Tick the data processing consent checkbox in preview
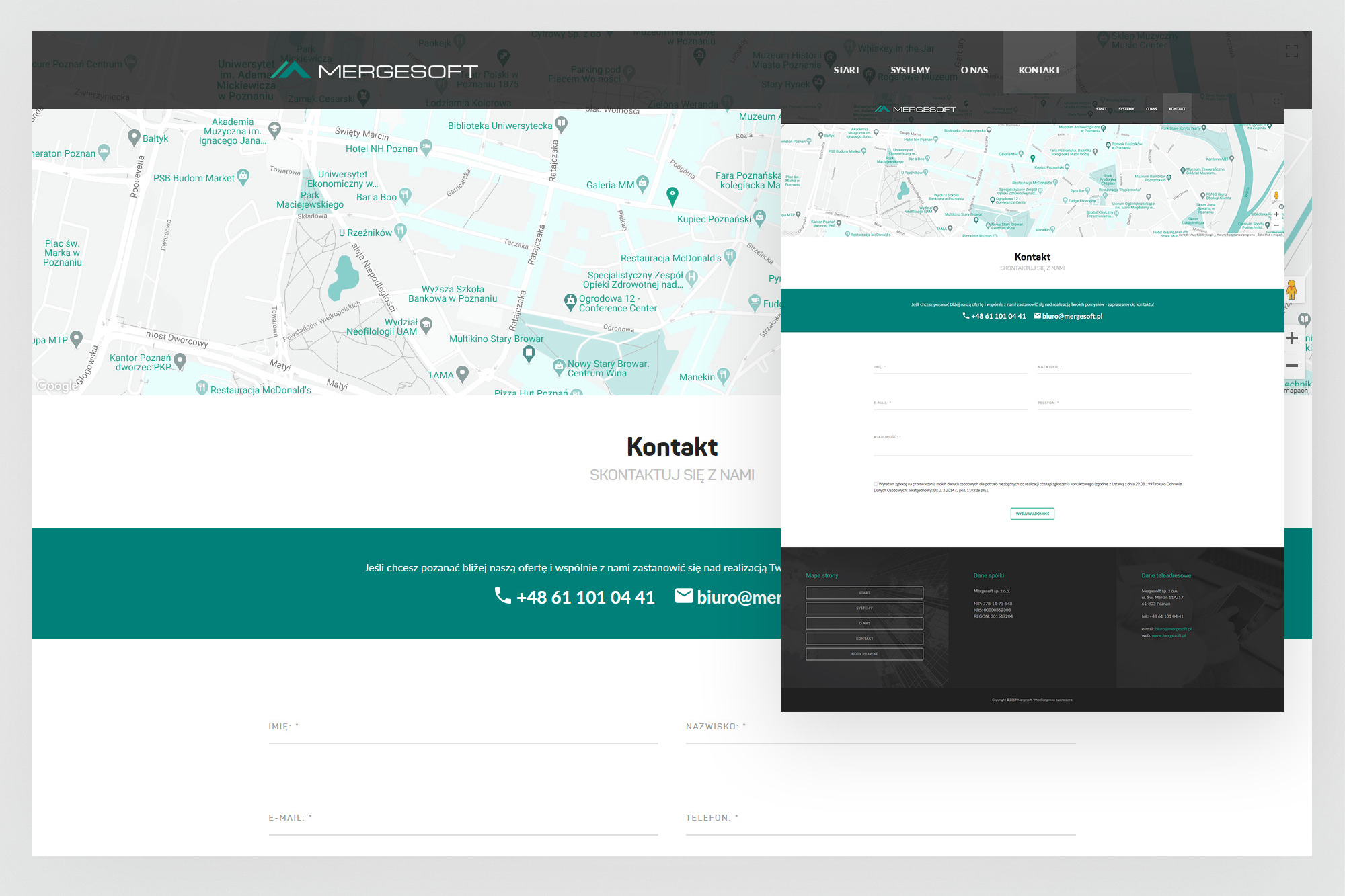Screen dimensions: 1345x896 [876, 484]
